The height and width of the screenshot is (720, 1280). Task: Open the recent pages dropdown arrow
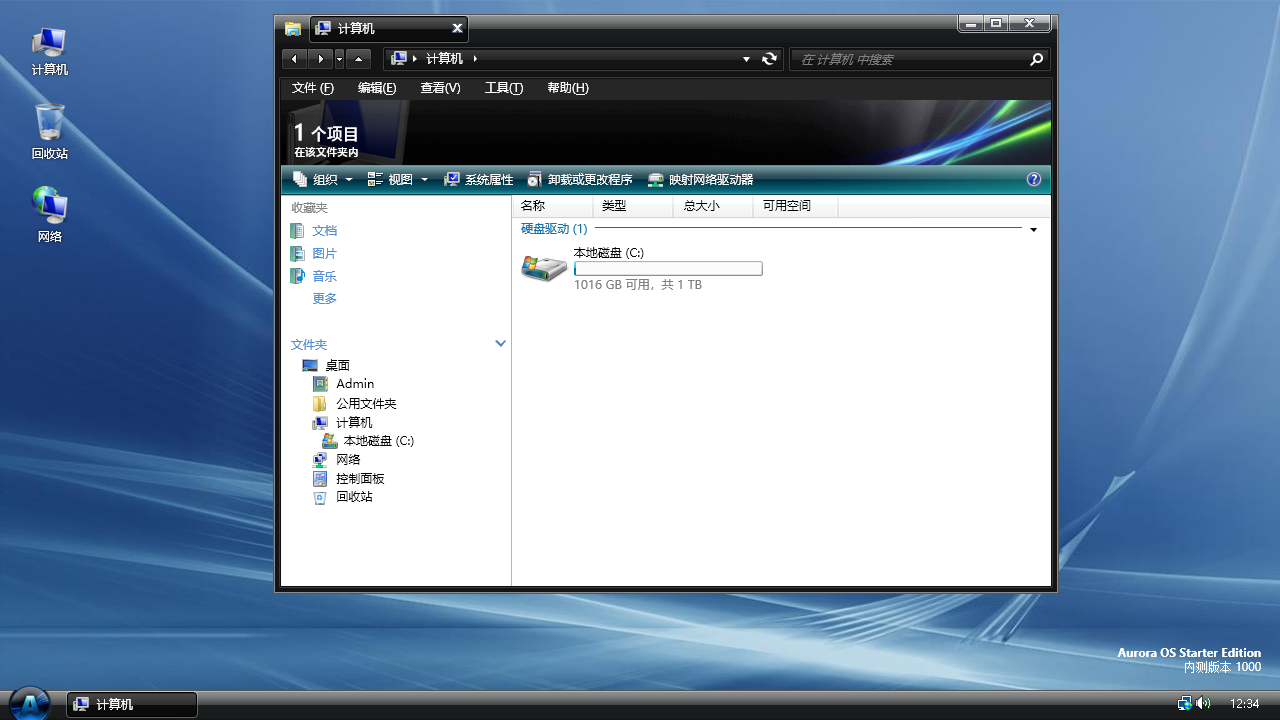click(339, 59)
